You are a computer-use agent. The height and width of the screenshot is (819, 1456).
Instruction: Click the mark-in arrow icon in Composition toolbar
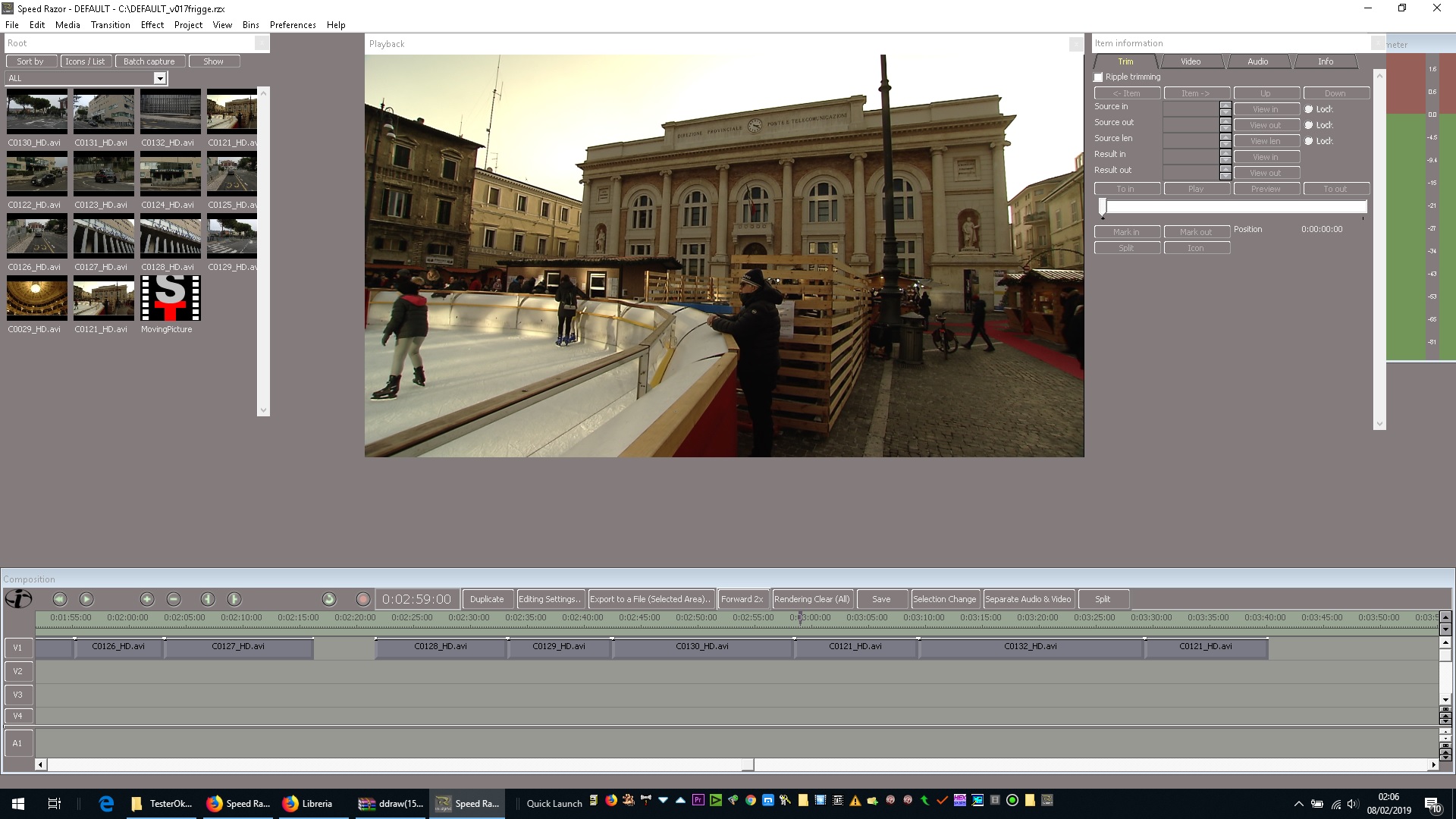coord(208,599)
